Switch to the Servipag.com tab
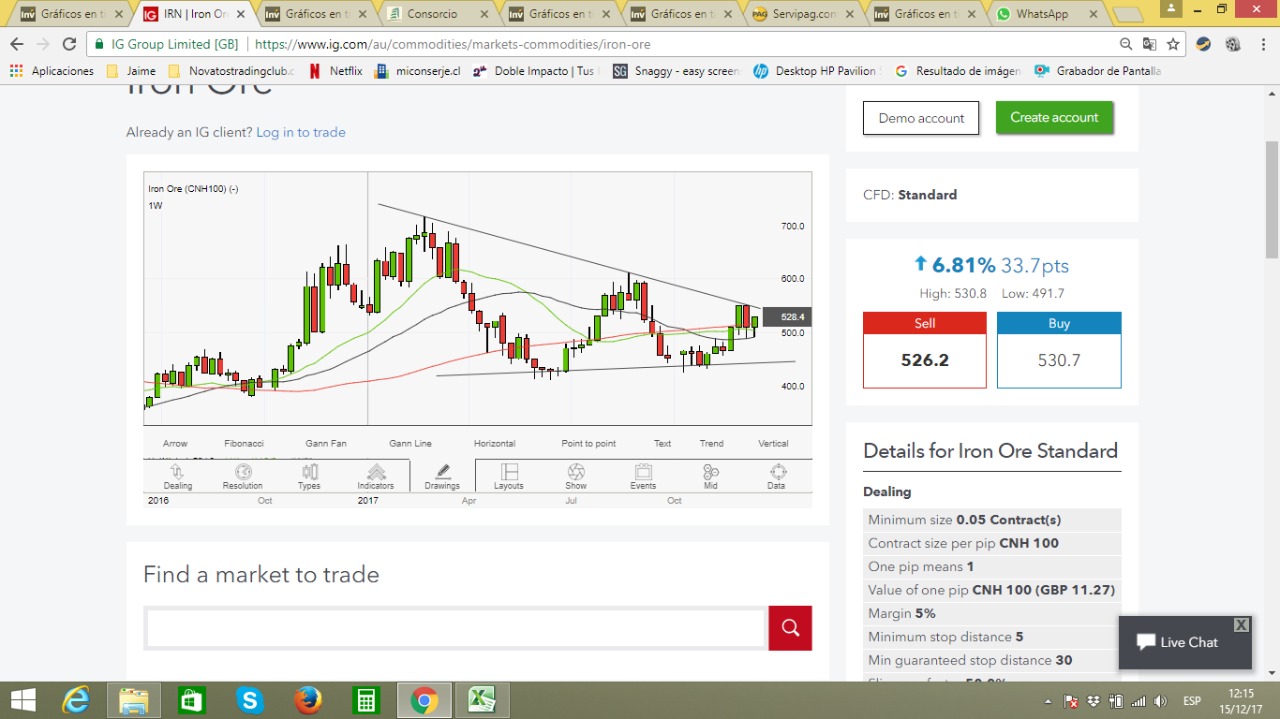The height and width of the screenshot is (719, 1280). click(x=806, y=14)
